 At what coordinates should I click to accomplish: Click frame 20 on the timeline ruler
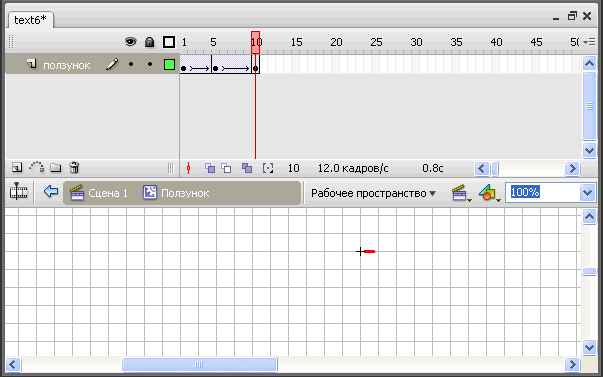coord(336,42)
